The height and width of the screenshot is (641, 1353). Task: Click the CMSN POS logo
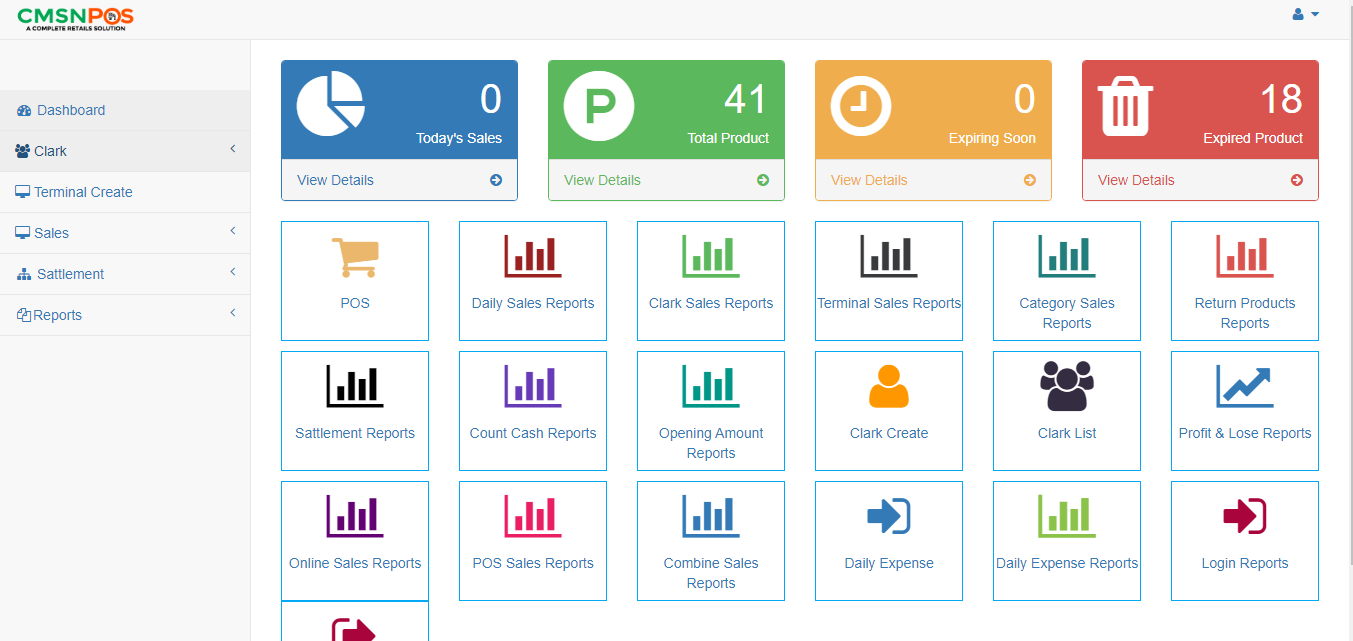click(74, 17)
